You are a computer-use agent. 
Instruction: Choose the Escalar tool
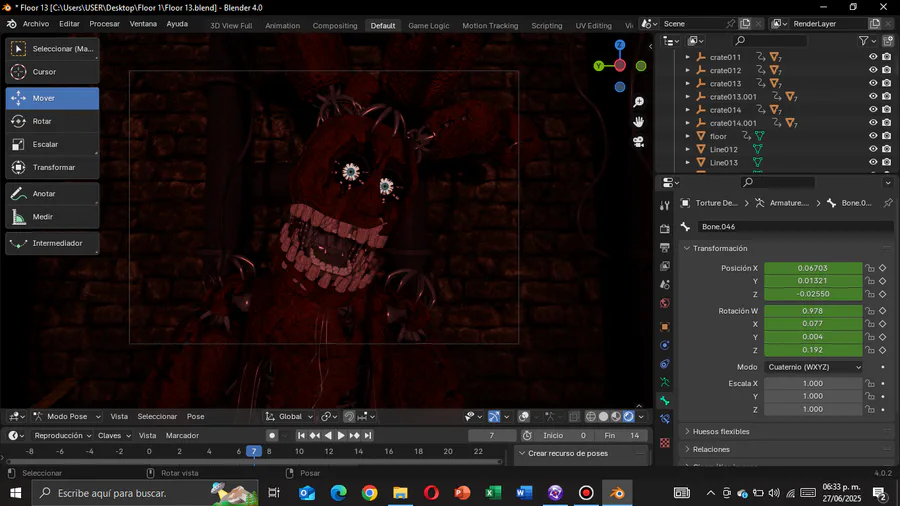tap(52, 144)
